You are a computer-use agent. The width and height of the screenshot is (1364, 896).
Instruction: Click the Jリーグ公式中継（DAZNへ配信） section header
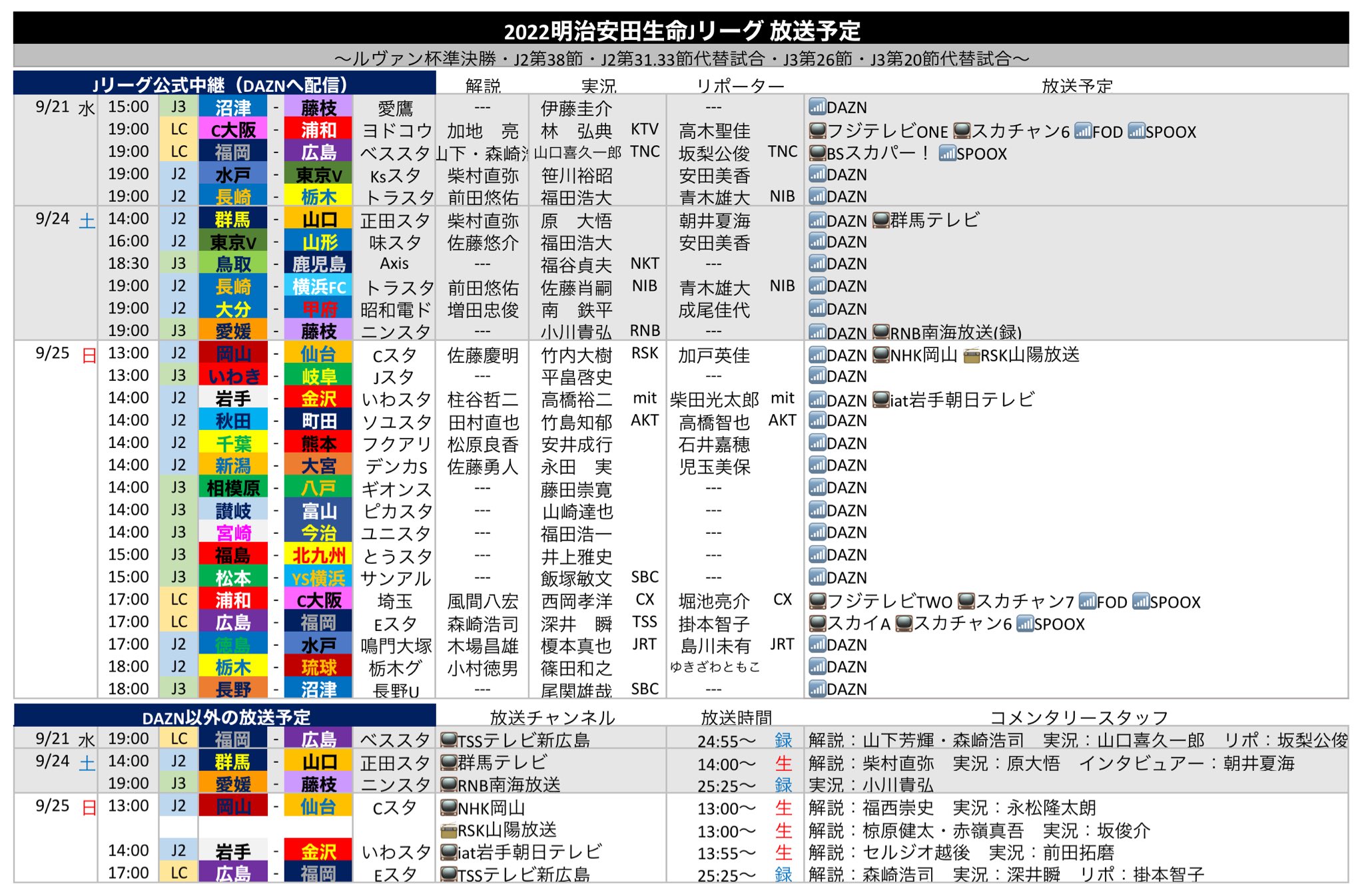(x=224, y=84)
